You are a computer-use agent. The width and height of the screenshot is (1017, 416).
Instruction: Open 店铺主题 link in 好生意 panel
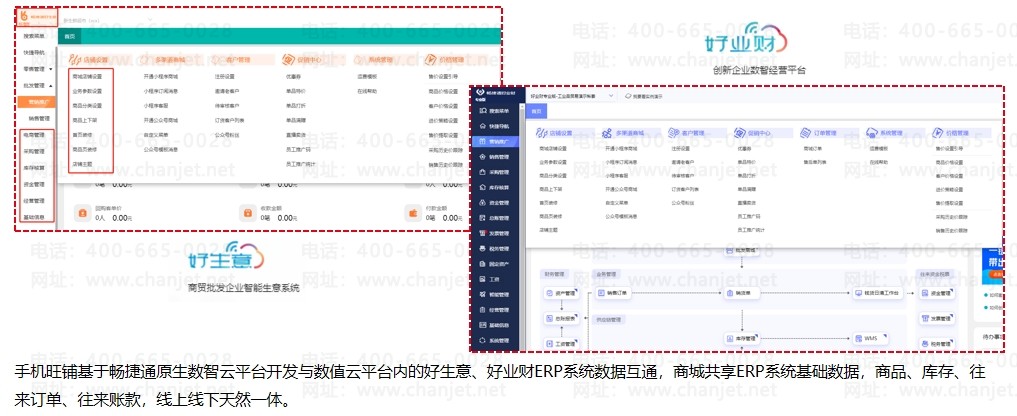click(82, 163)
